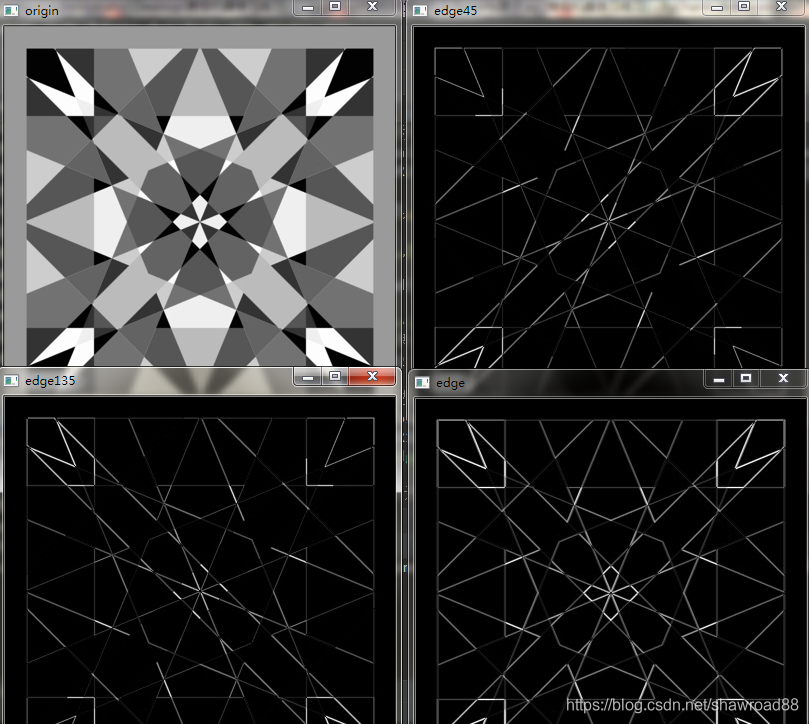Close the edge45 window
Screen dimensions: 809x724
pyautogui.click(x=781, y=7)
